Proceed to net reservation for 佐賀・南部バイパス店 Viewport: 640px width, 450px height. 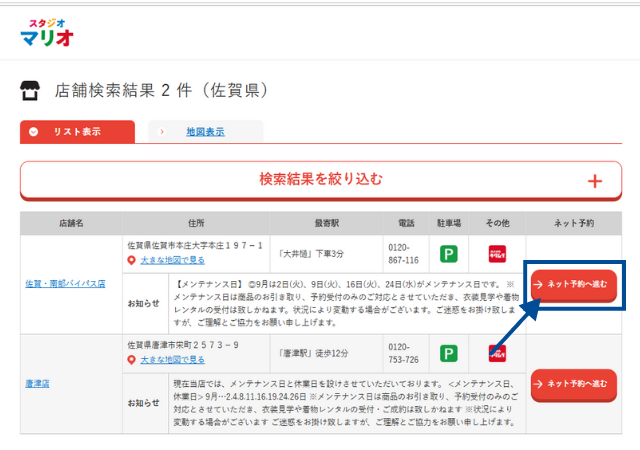click(573, 285)
